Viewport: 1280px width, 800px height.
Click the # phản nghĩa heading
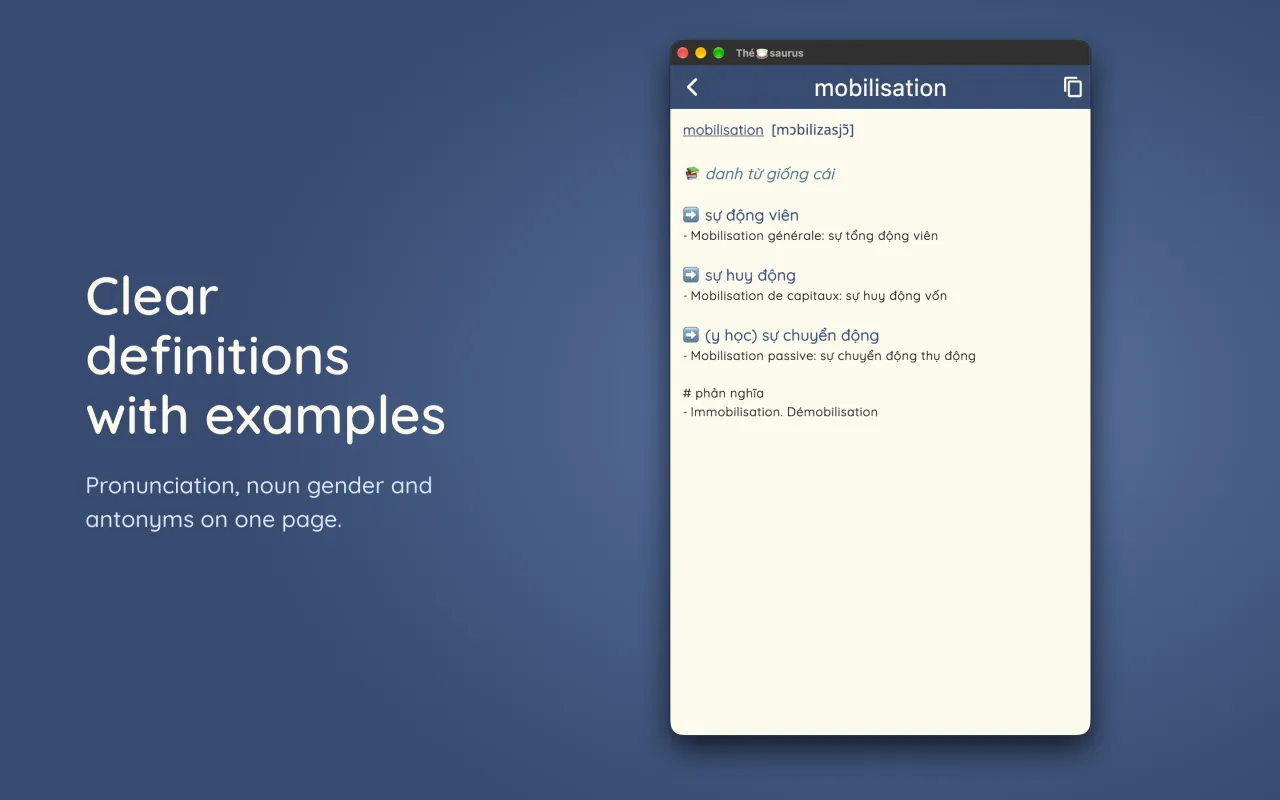723,393
